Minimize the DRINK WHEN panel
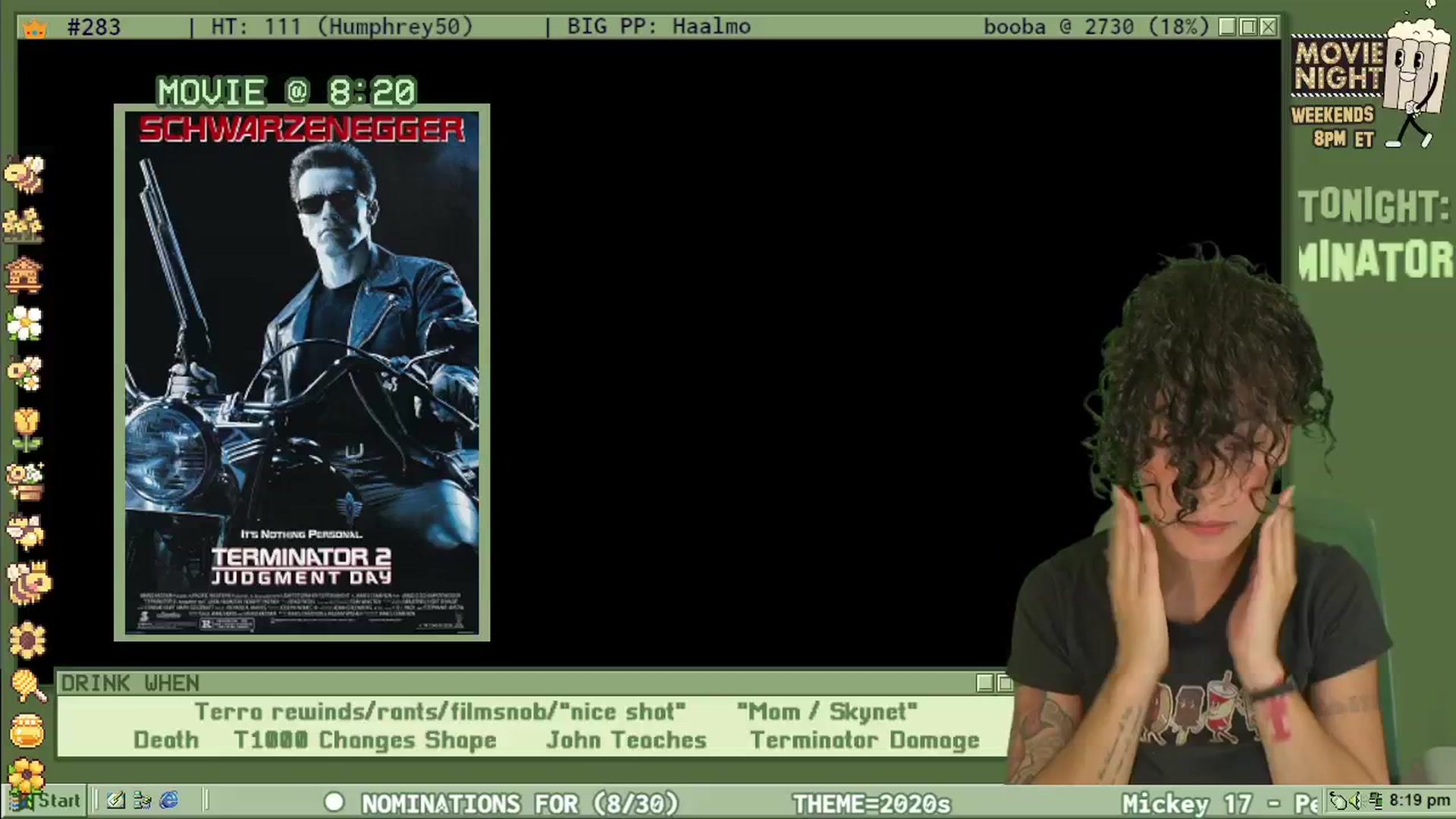 985,683
